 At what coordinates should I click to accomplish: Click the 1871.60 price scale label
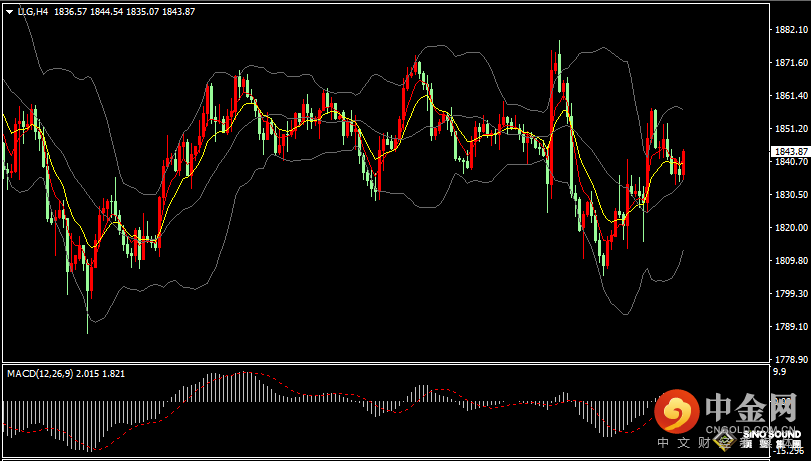[x=792, y=63]
